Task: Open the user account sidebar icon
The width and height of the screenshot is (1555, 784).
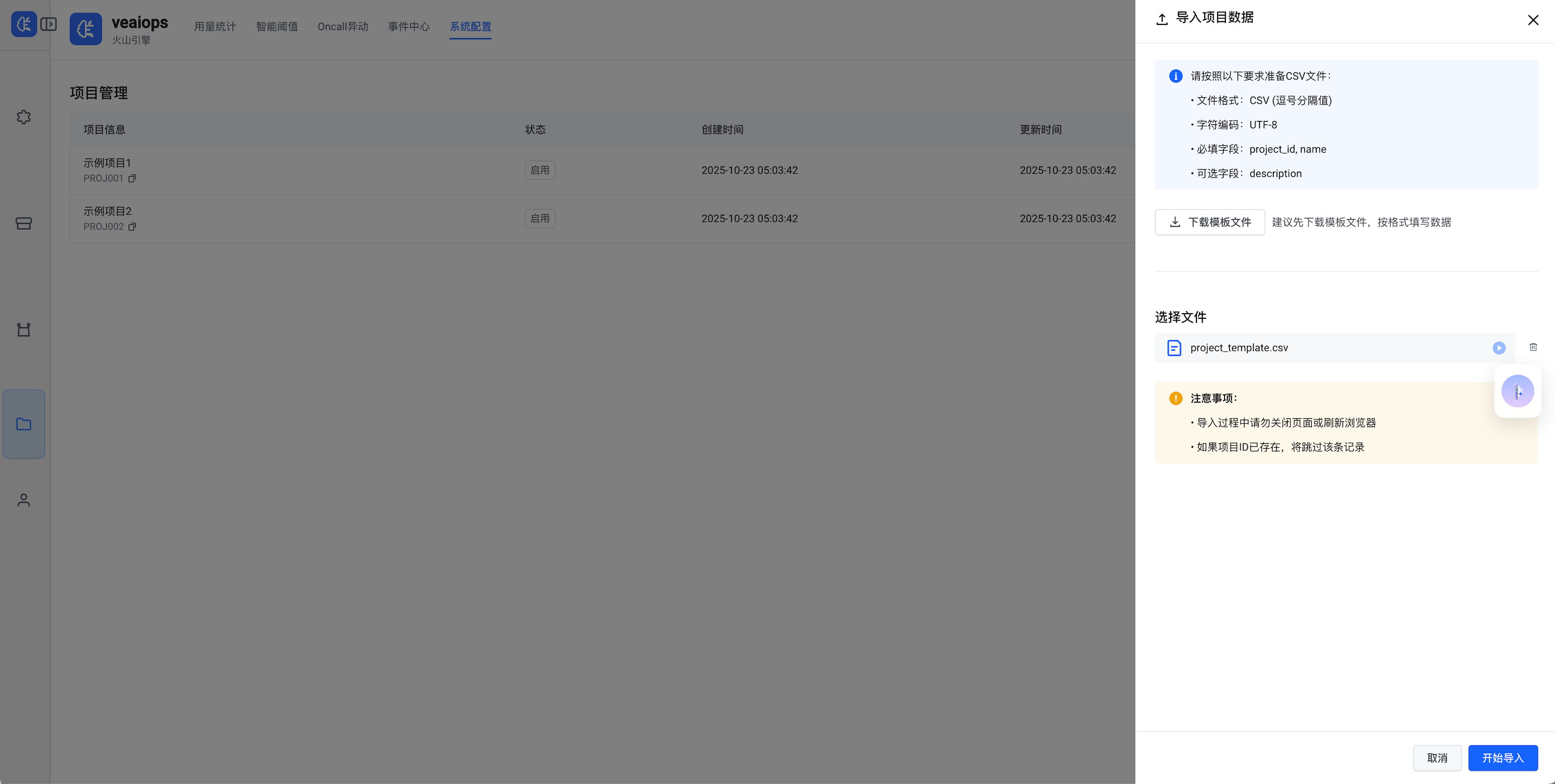Action: (24, 500)
